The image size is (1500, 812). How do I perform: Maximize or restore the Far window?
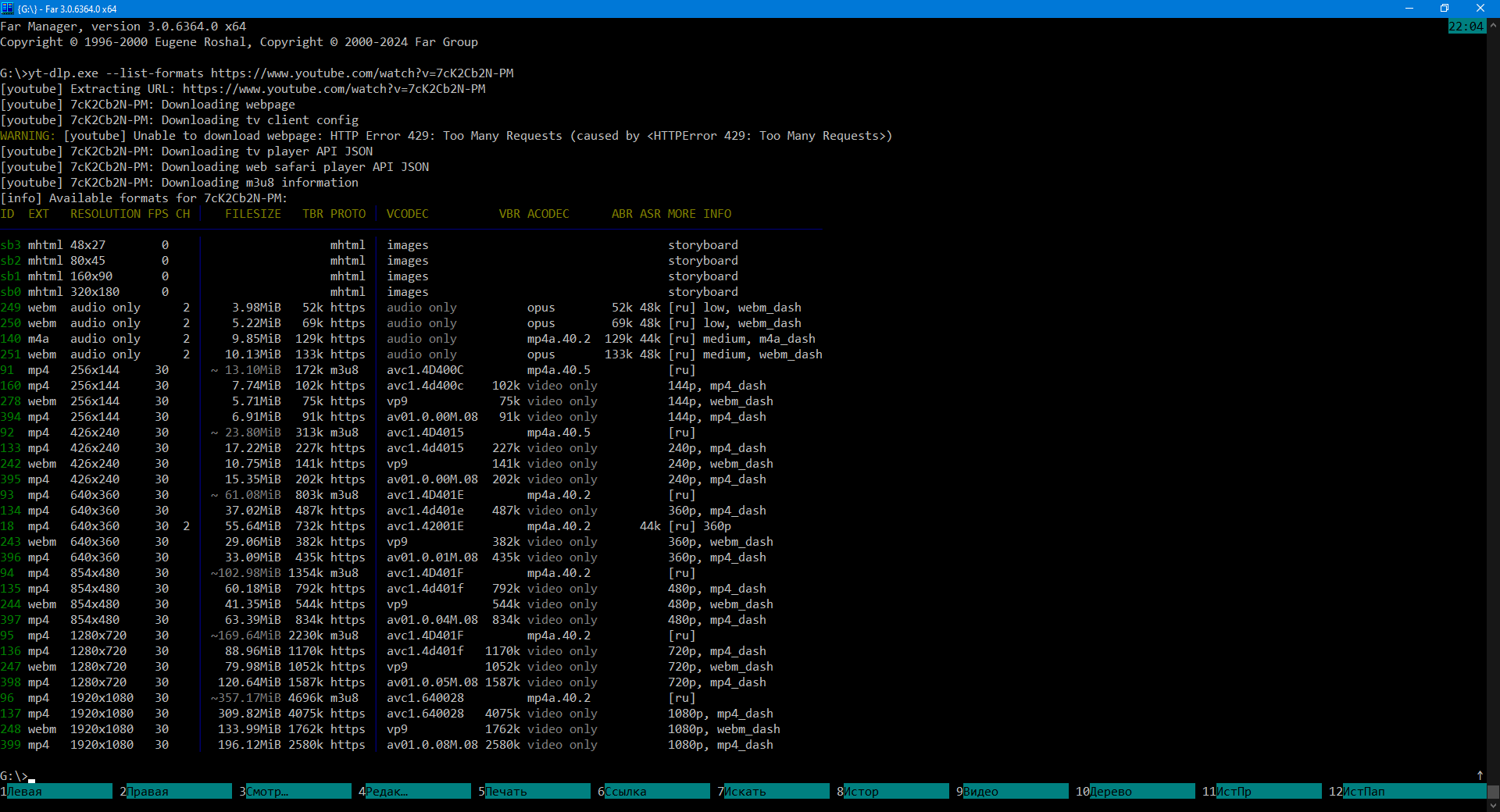click(1445, 9)
